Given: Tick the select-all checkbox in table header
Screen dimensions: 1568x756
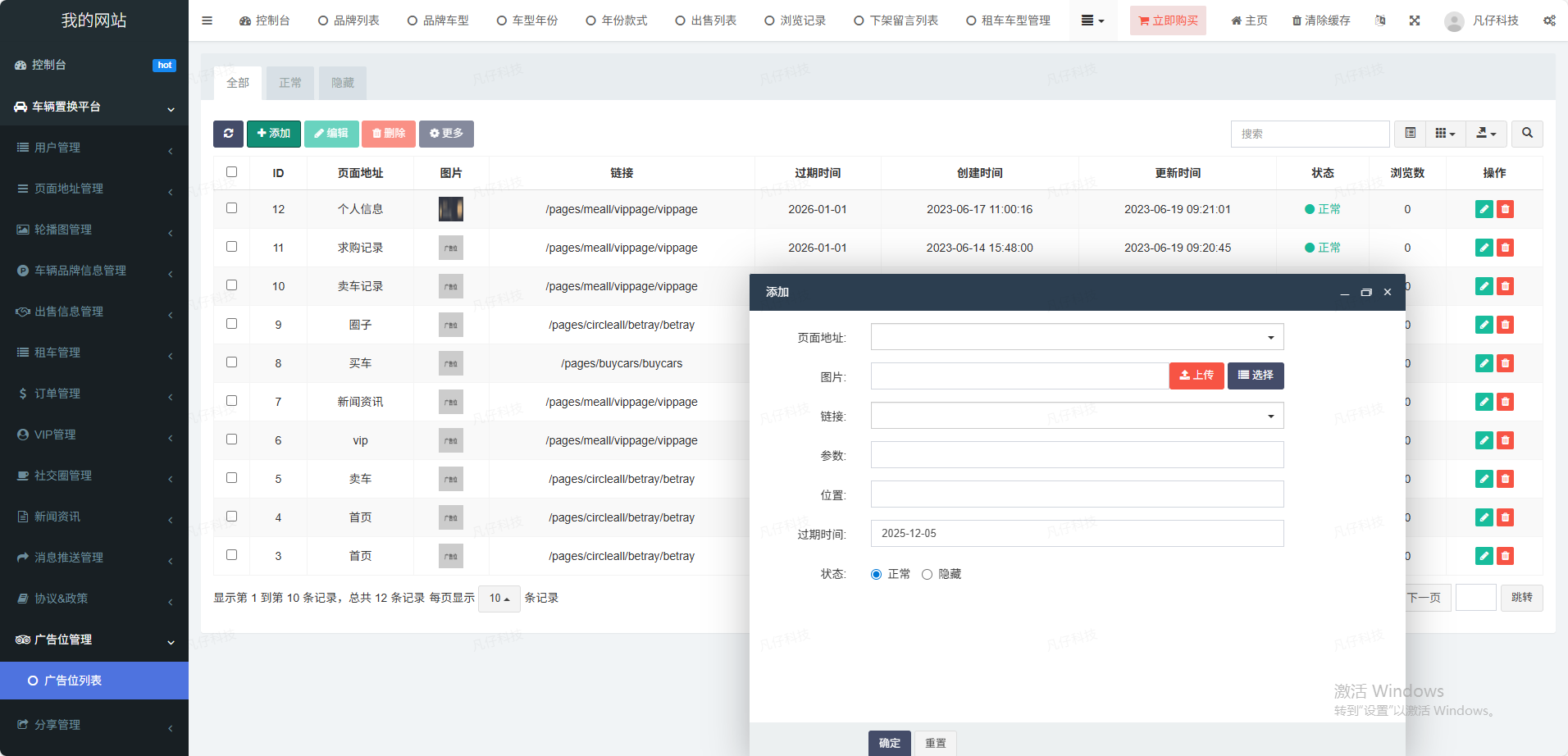Looking at the screenshot, I should [x=231, y=172].
